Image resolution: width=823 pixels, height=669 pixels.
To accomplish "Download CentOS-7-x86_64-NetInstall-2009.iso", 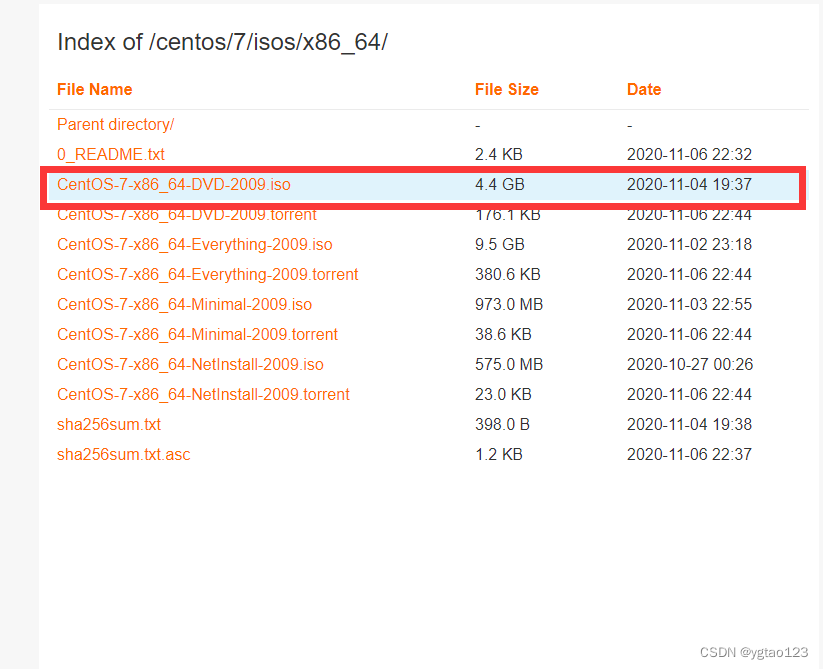I will pos(191,364).
